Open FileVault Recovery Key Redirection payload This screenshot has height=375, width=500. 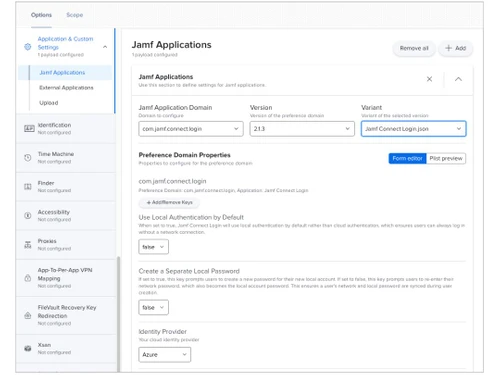(x=66, y=315)
